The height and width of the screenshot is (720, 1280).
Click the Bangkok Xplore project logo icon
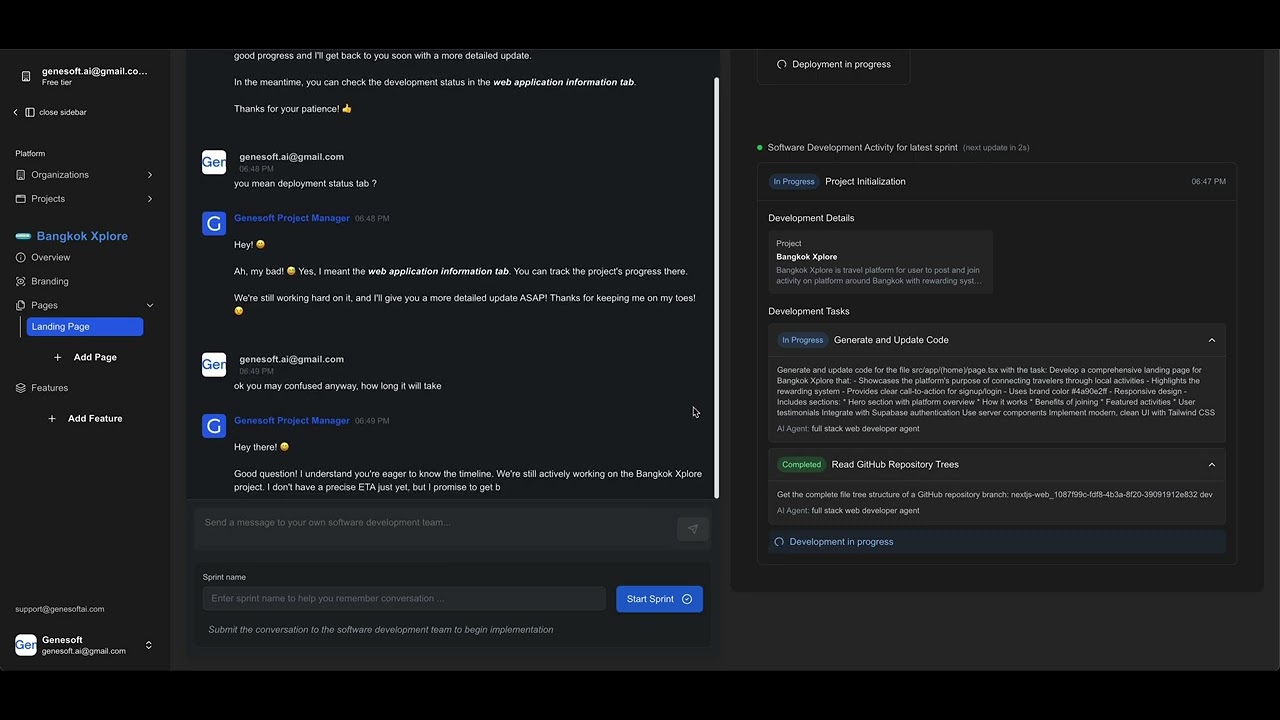tap(23, 236)
